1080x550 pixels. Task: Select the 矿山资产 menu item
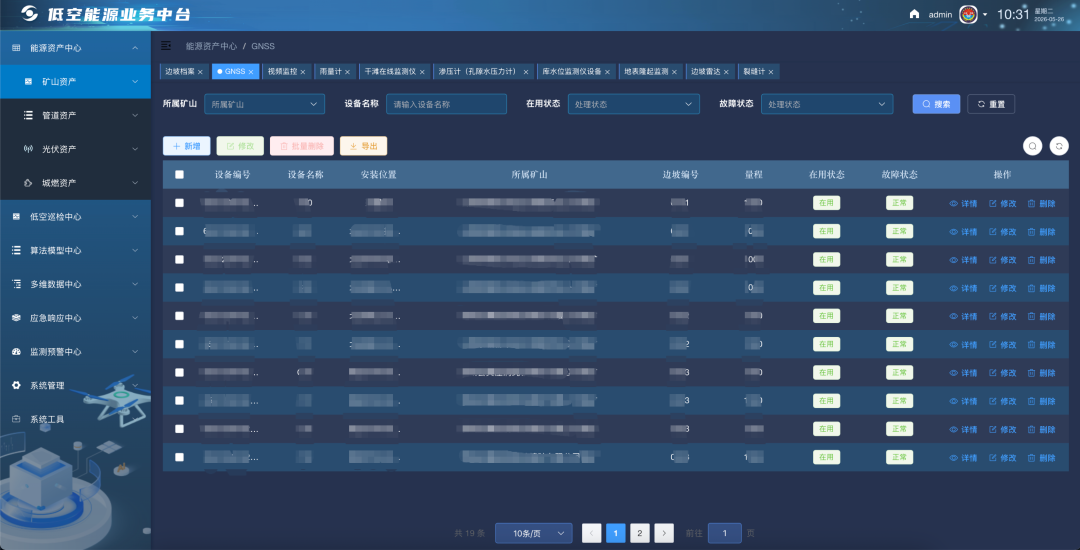coord(75,81)
